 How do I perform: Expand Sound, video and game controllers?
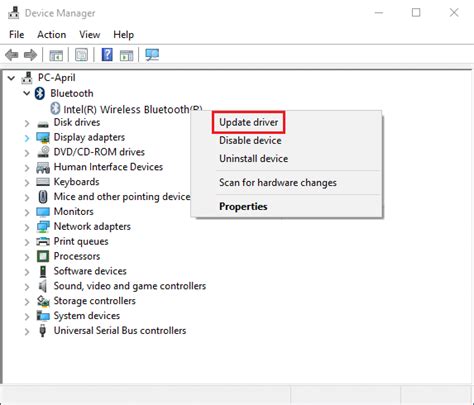pyautogui.click(x=27, y=287)
